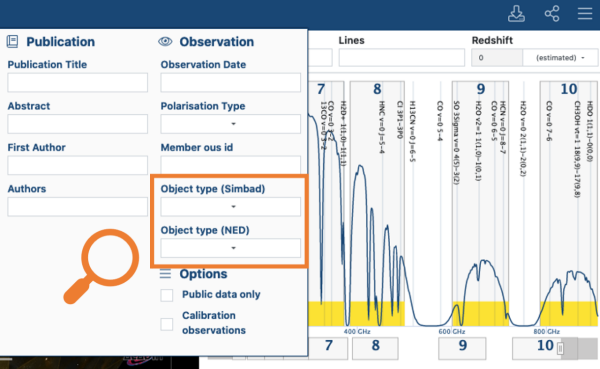Screen dimensions: 600x369
Task: Click the Lines input field
Action: 402,58
